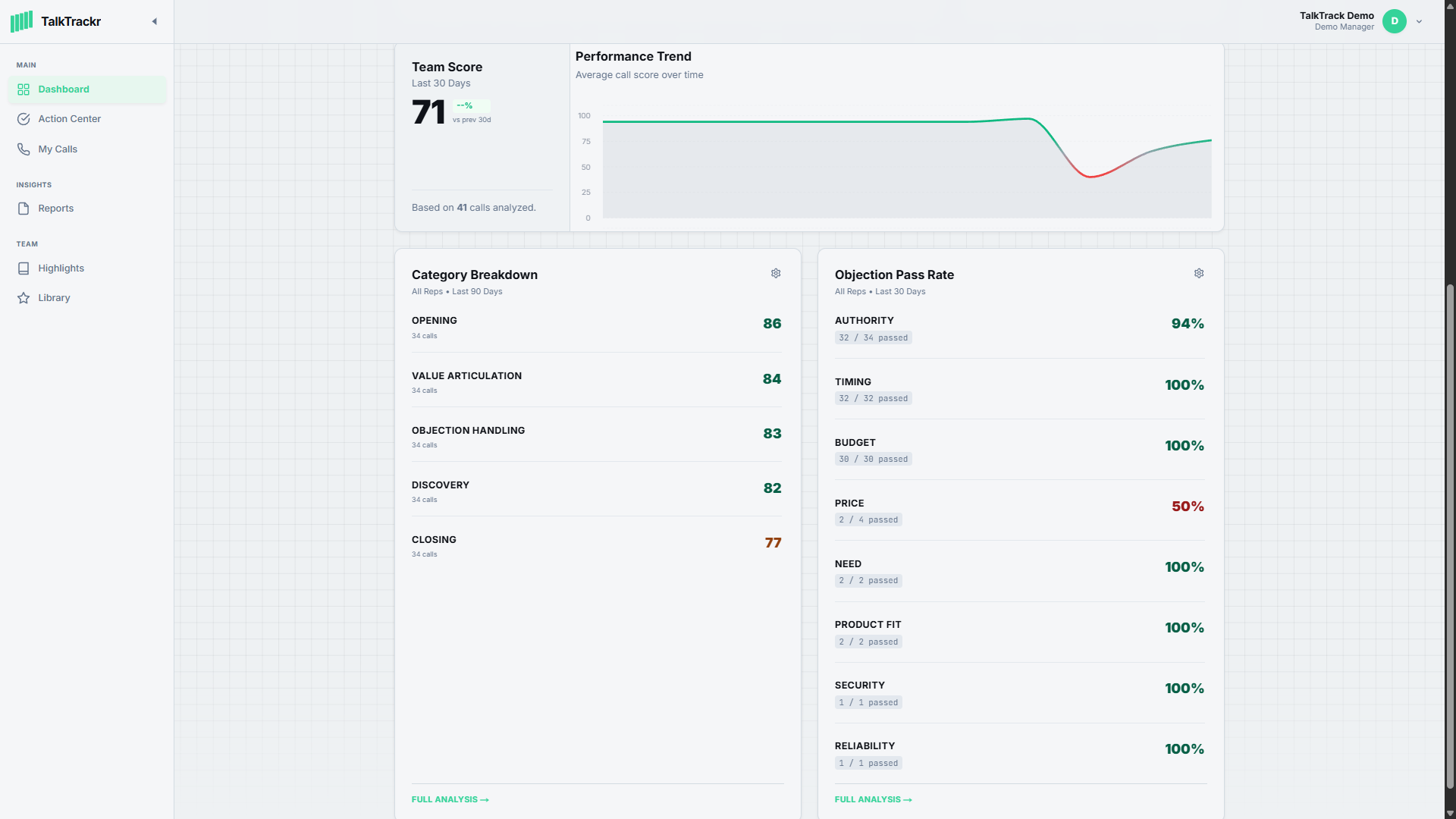Click the page vertical scrollbar thumb
Screen dimensions: 1456x819
tap(1450, 531)
